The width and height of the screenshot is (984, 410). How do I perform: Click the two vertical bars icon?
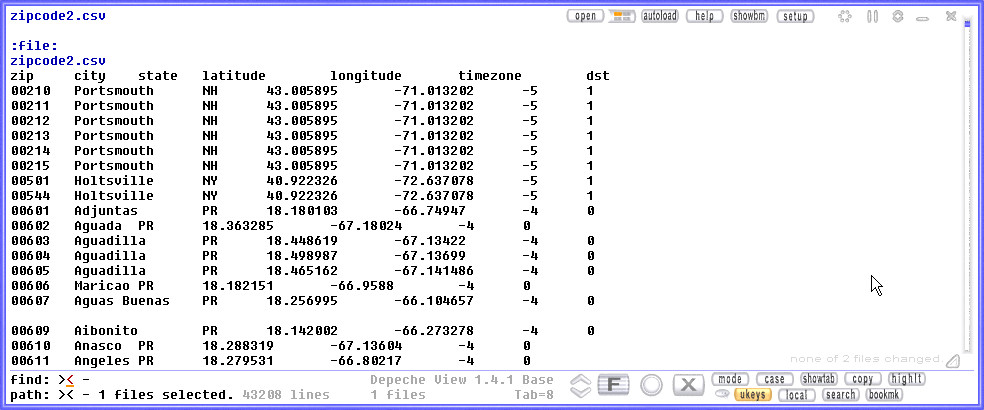872,16
